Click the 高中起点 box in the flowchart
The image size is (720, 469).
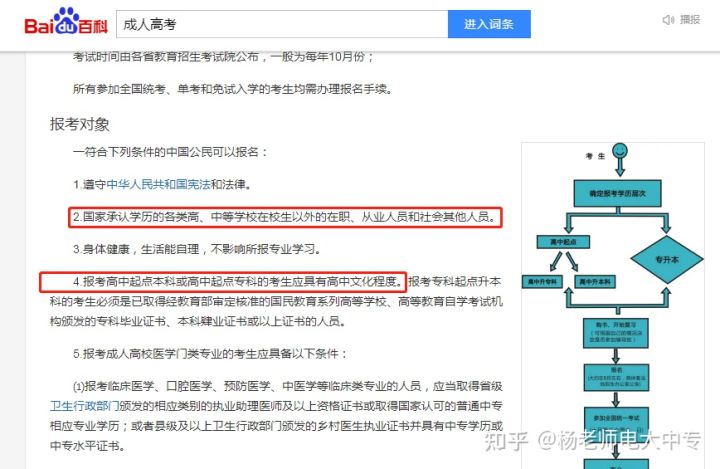(x=563, y=242)
